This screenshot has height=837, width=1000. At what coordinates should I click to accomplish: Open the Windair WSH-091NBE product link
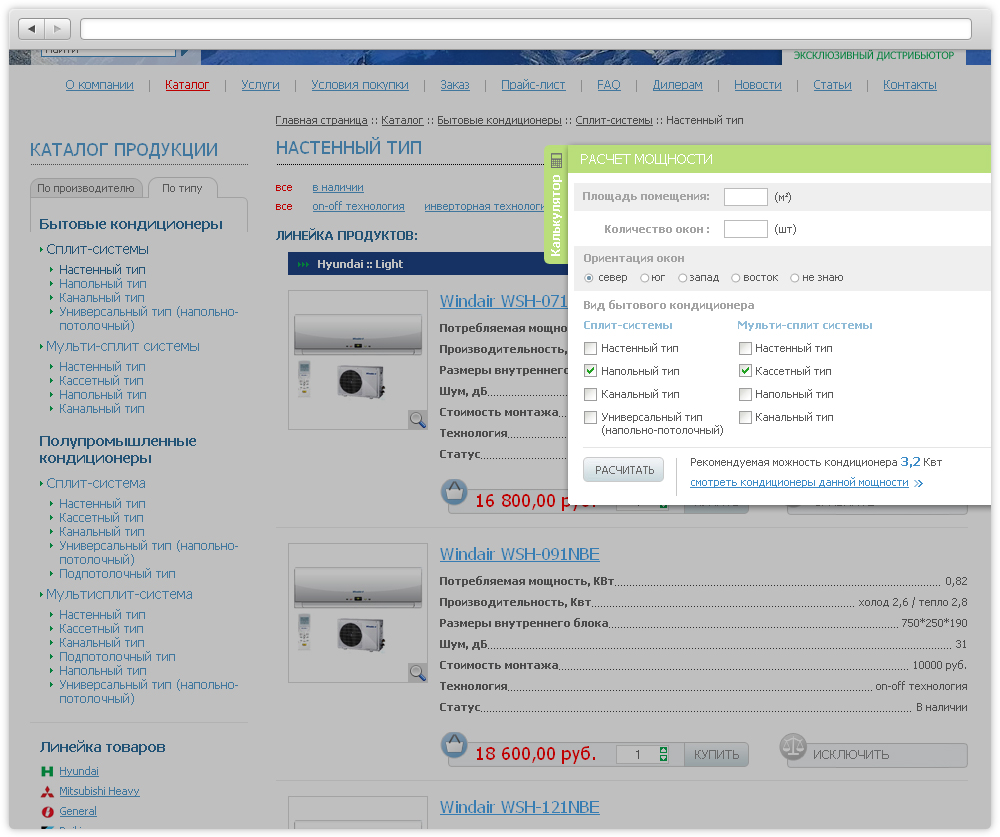[520, 554]
